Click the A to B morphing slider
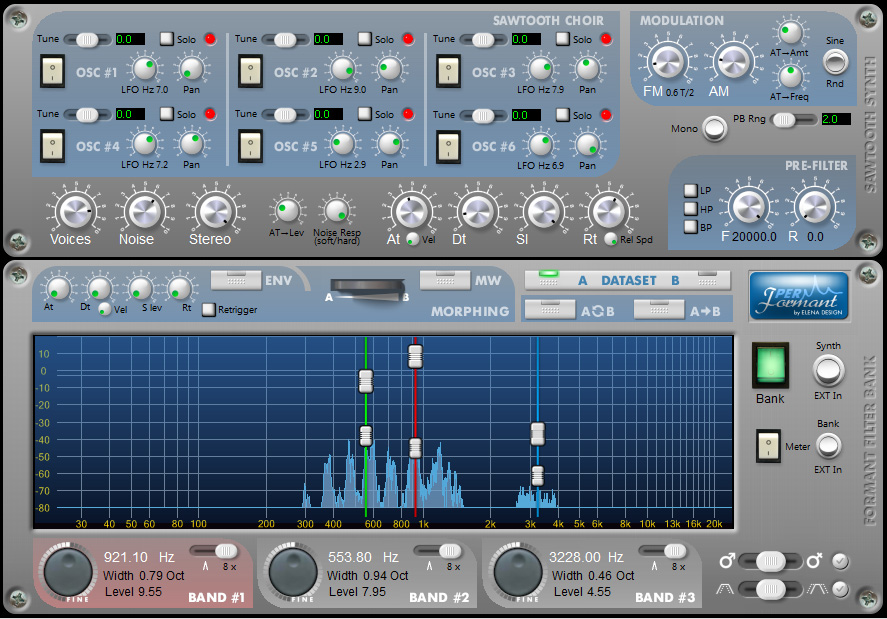 (369, 291)
